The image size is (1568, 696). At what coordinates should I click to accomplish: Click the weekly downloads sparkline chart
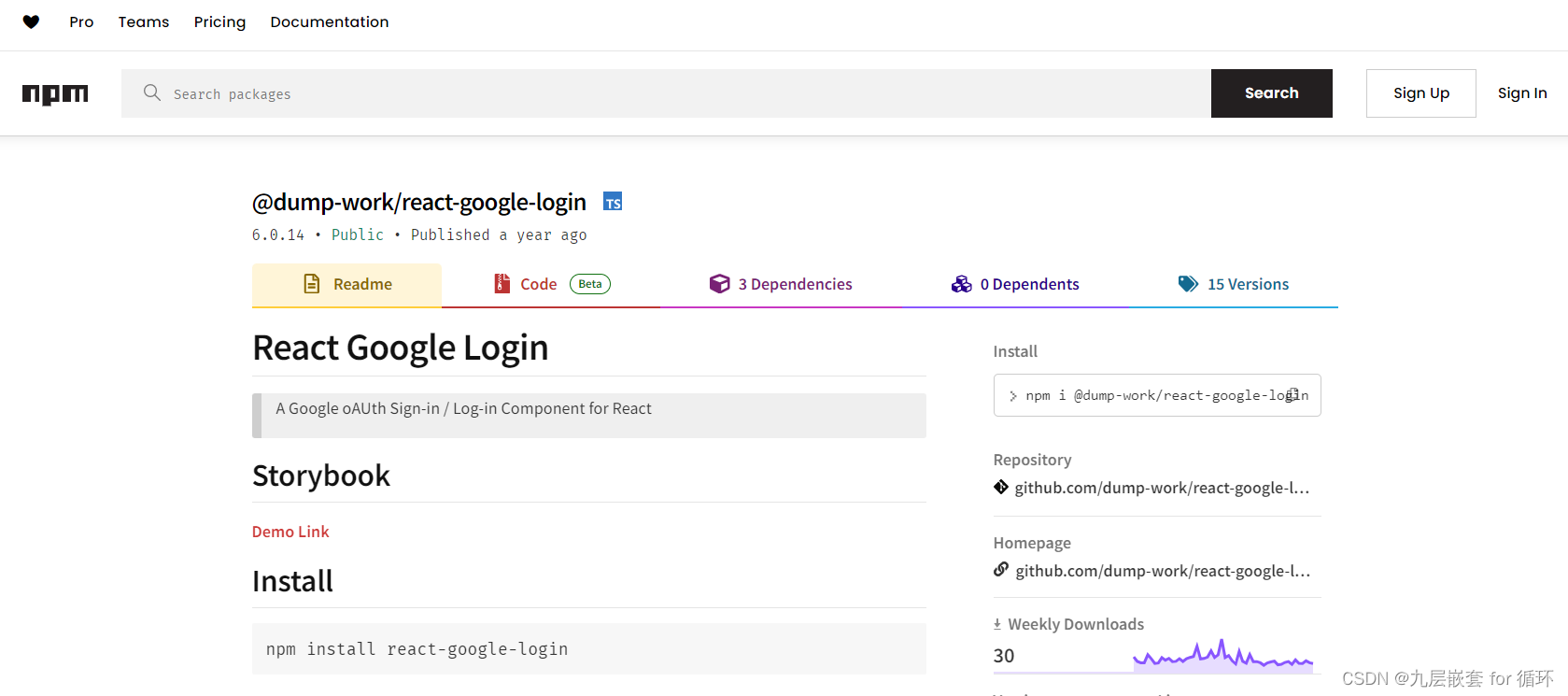point(1223,655)
